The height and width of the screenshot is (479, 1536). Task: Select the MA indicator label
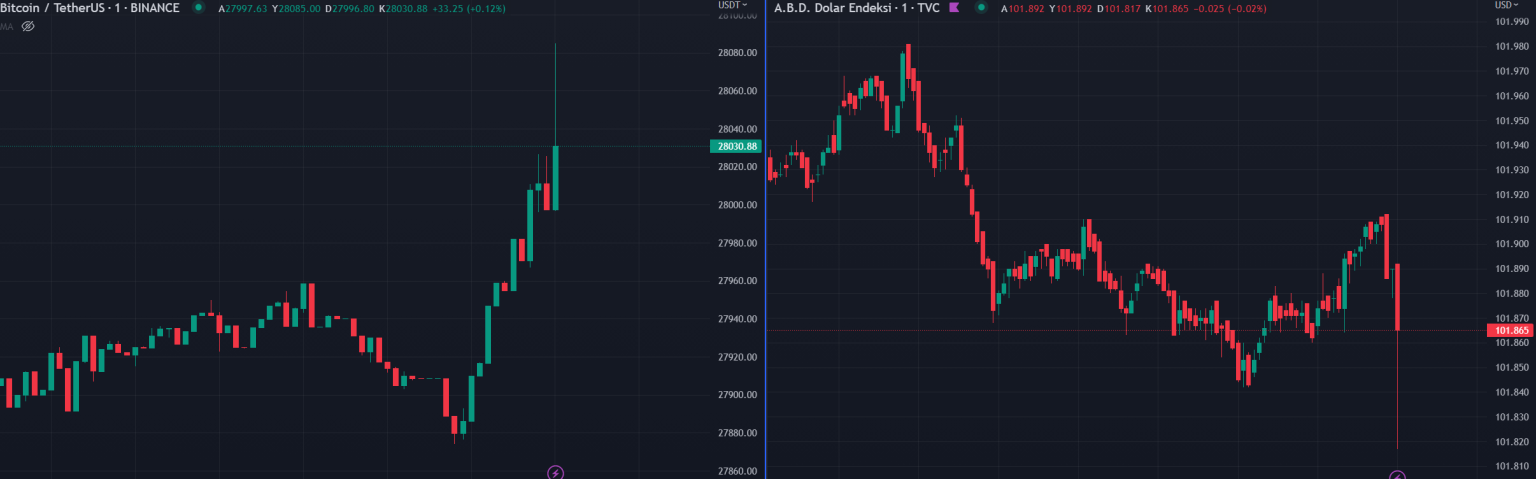click(7, 26)
